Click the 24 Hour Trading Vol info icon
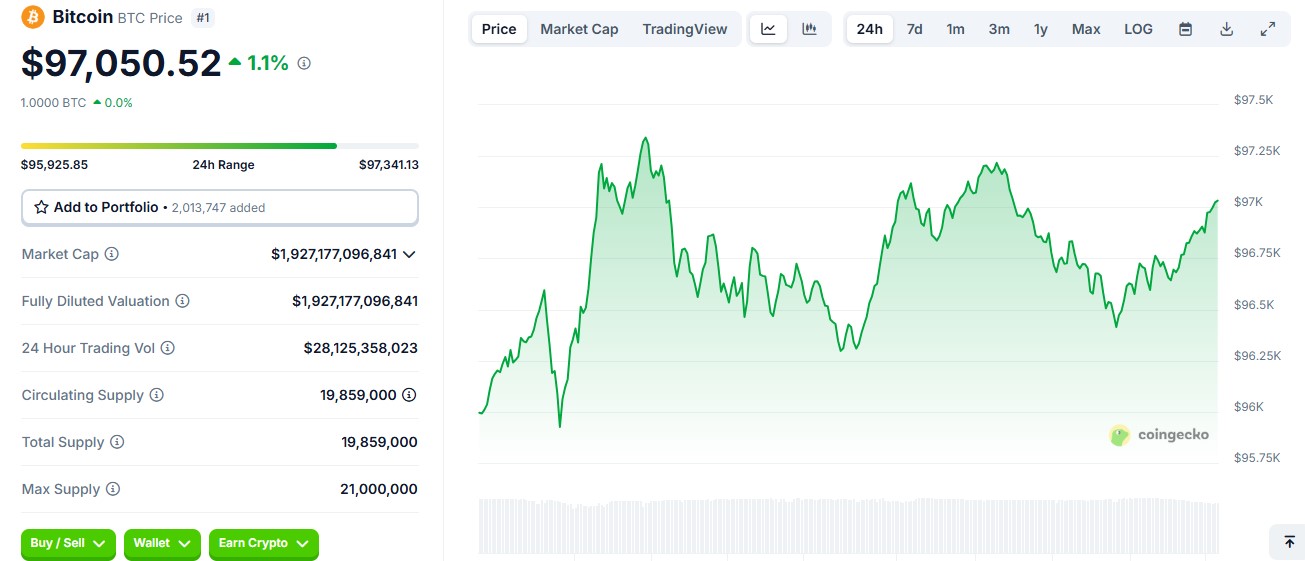Screen dimensions: 1305x561 pos(168,348)
